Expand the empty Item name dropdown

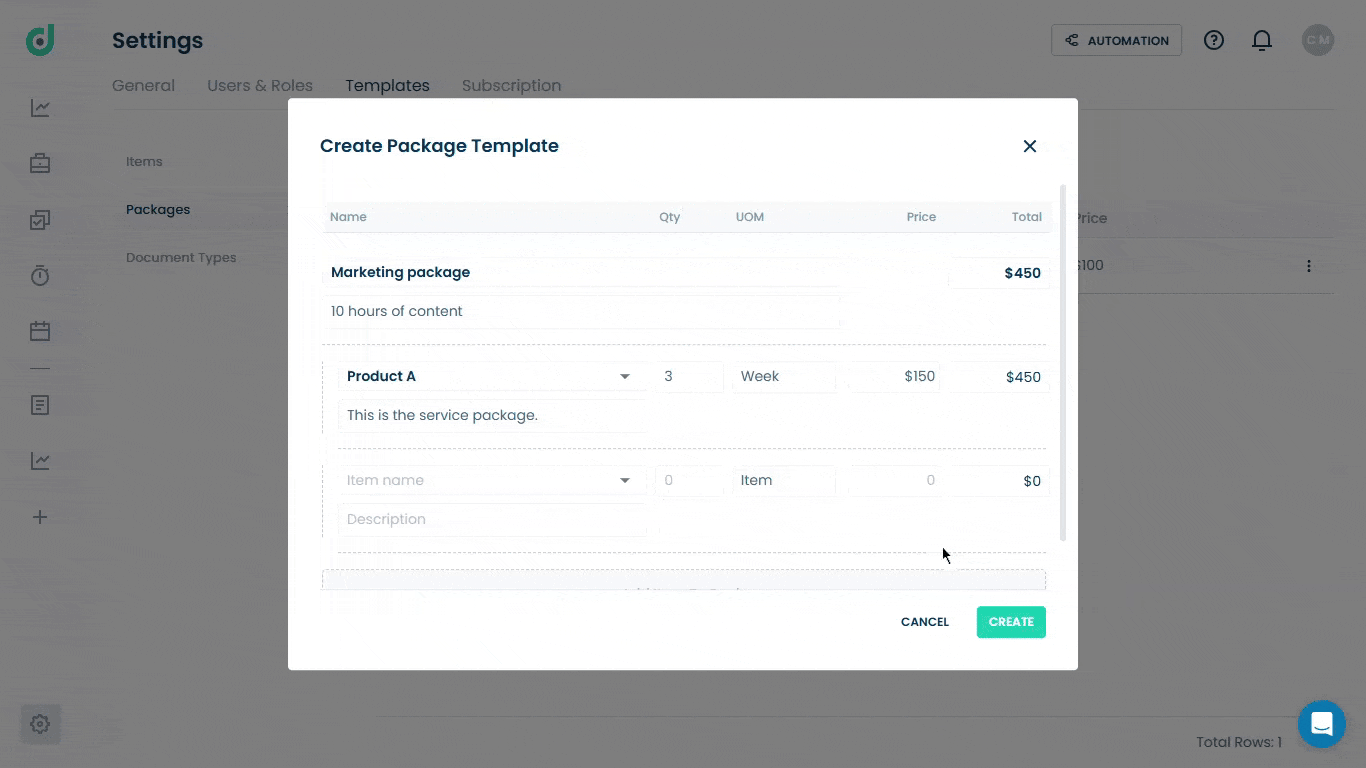[625, 481]
